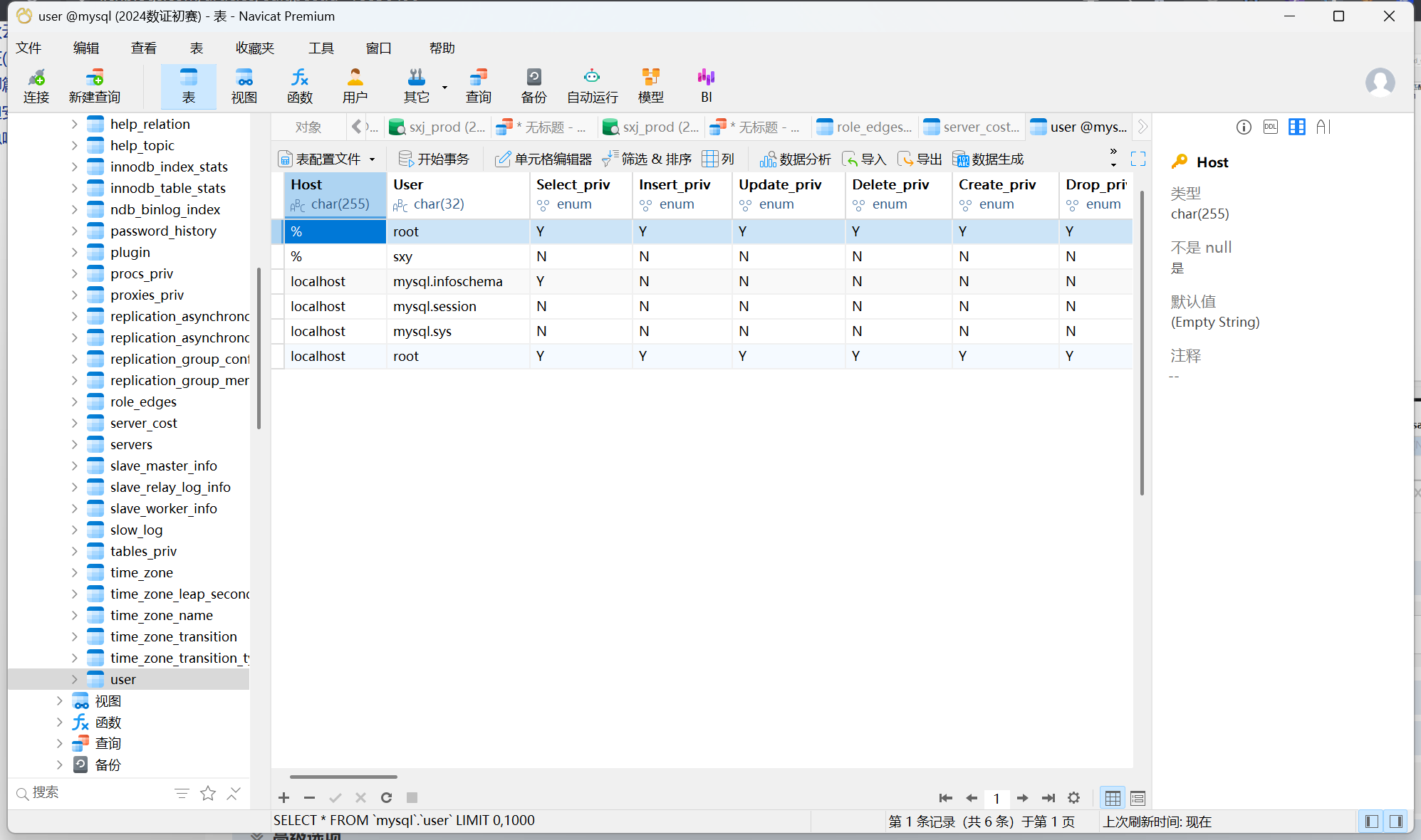This screenshot has width=1421, height=840.
Task: Open the 收藏夹 menu
Action: (254, 48)
